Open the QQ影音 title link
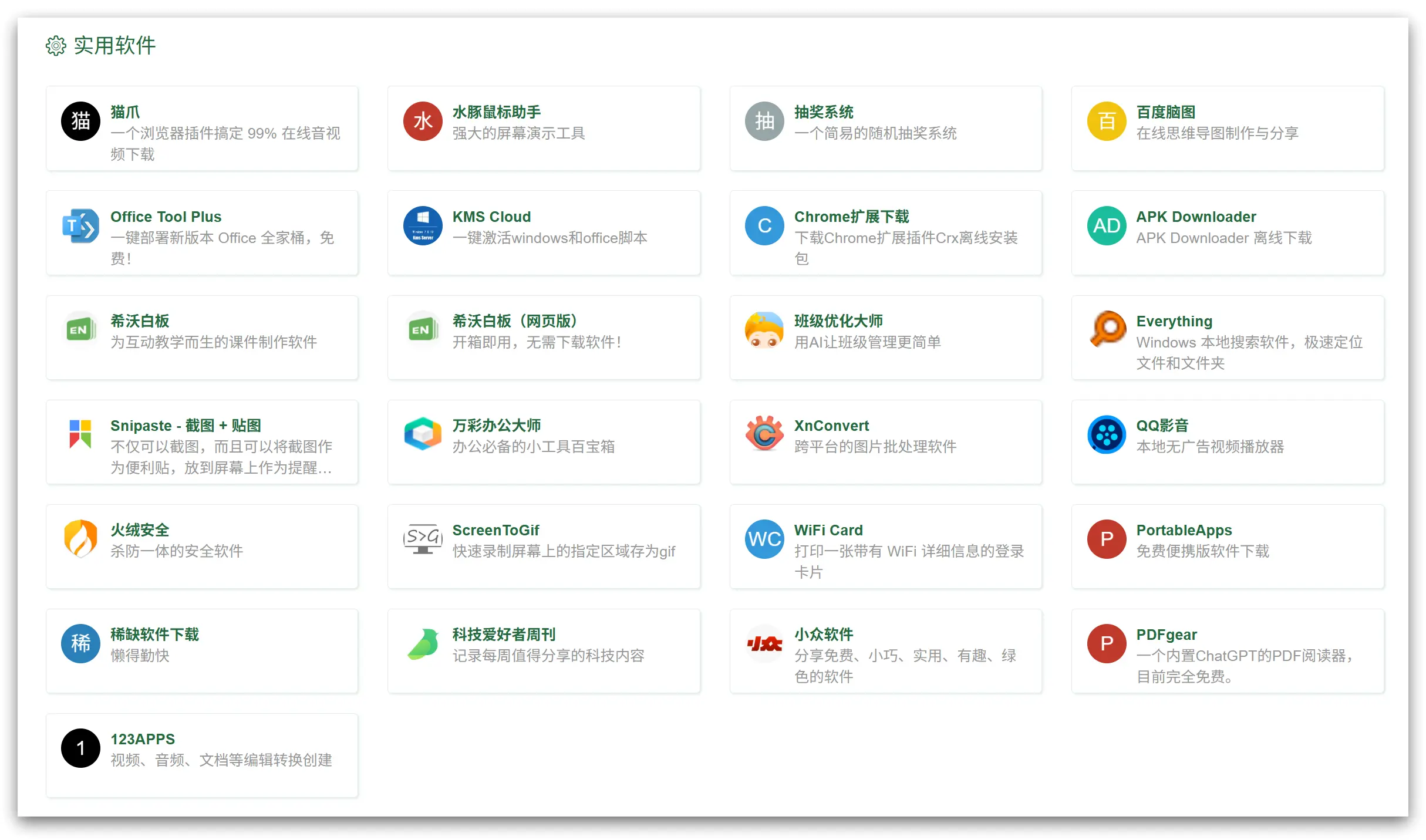Image resolution: width=1426 pixels, height=840 pixels. point(1162,426)
